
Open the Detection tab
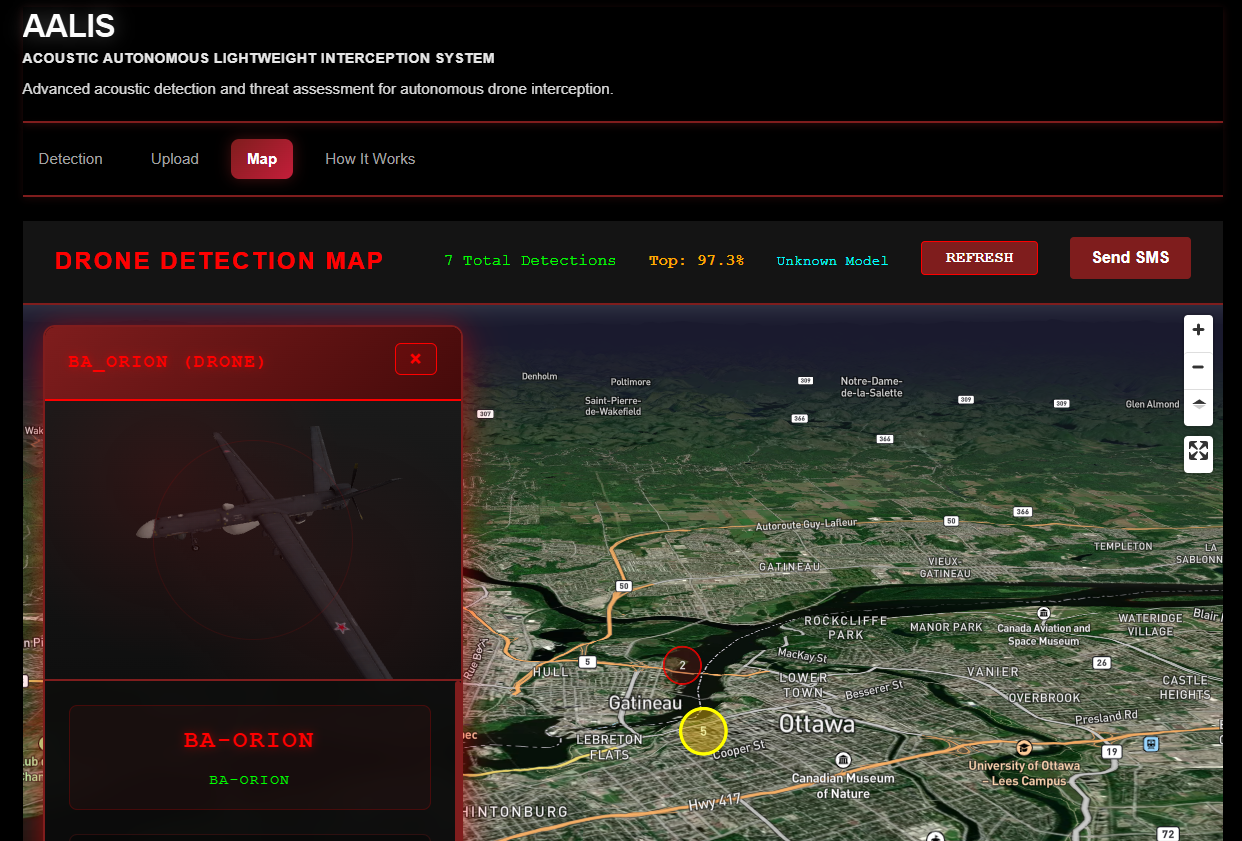pos(70,159)
